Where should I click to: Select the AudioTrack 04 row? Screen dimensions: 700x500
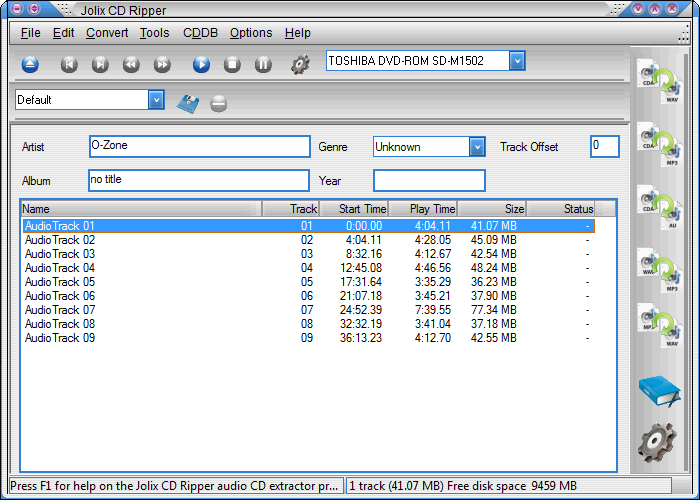click(x=308, y=268)
